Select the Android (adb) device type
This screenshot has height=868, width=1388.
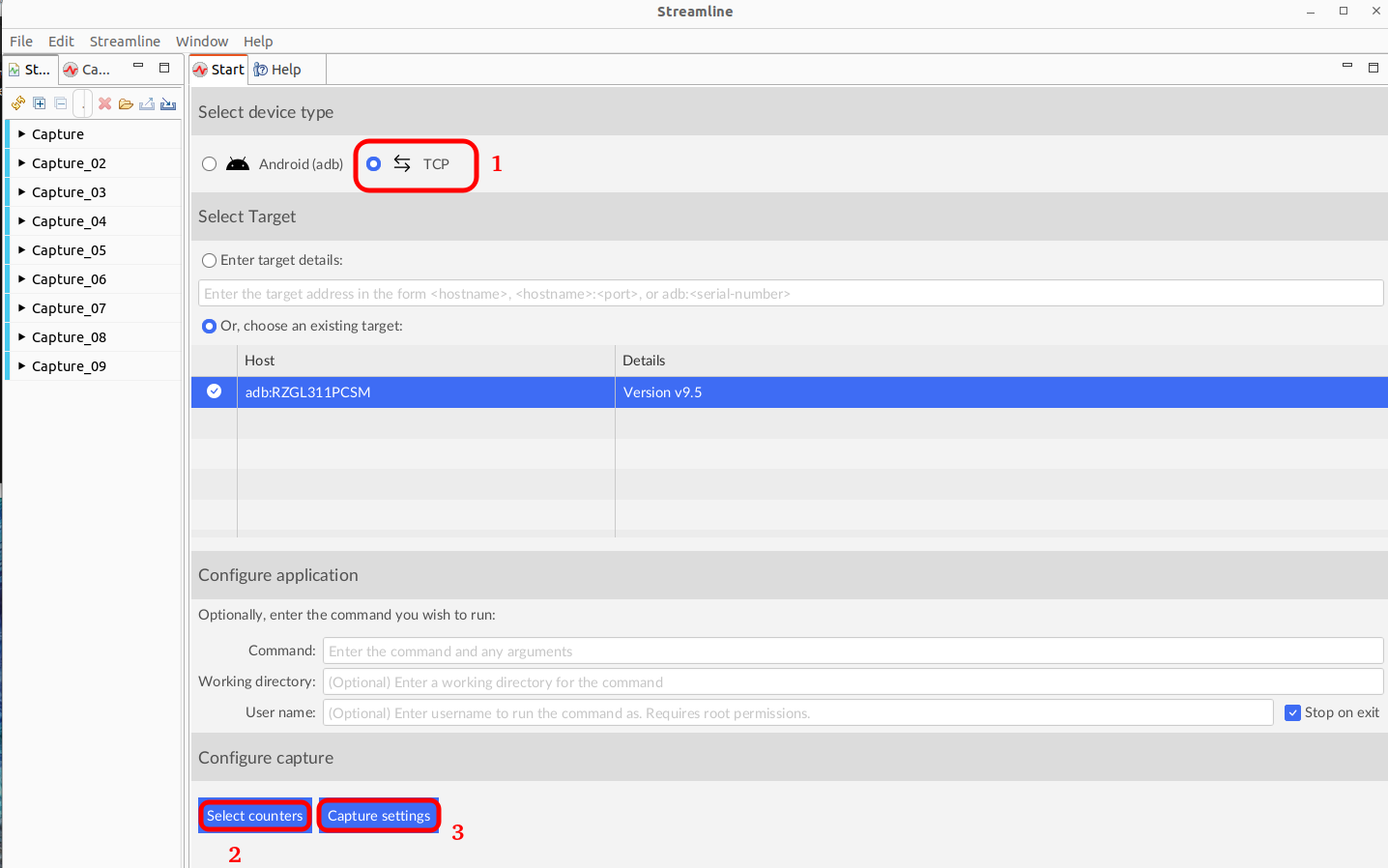click(x=209, y=164)
